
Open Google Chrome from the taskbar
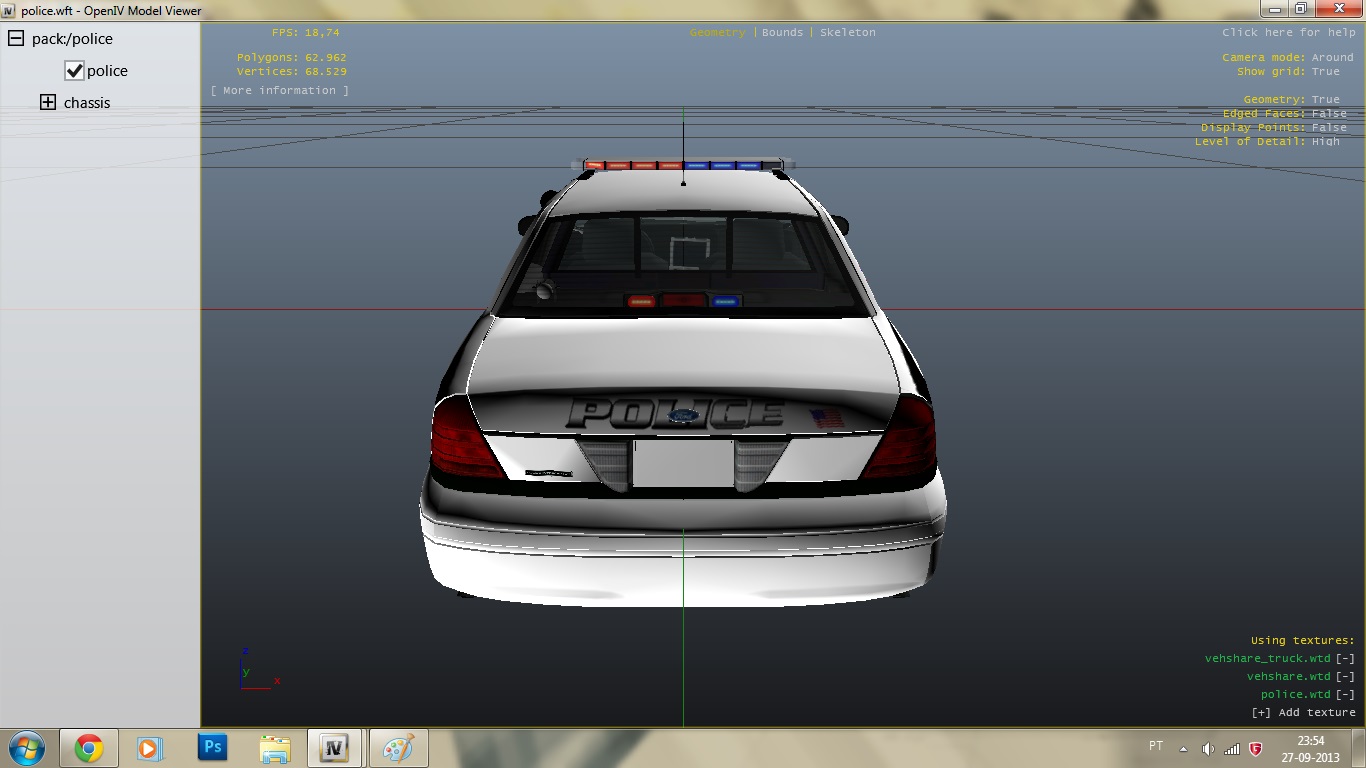click(88, 748)
